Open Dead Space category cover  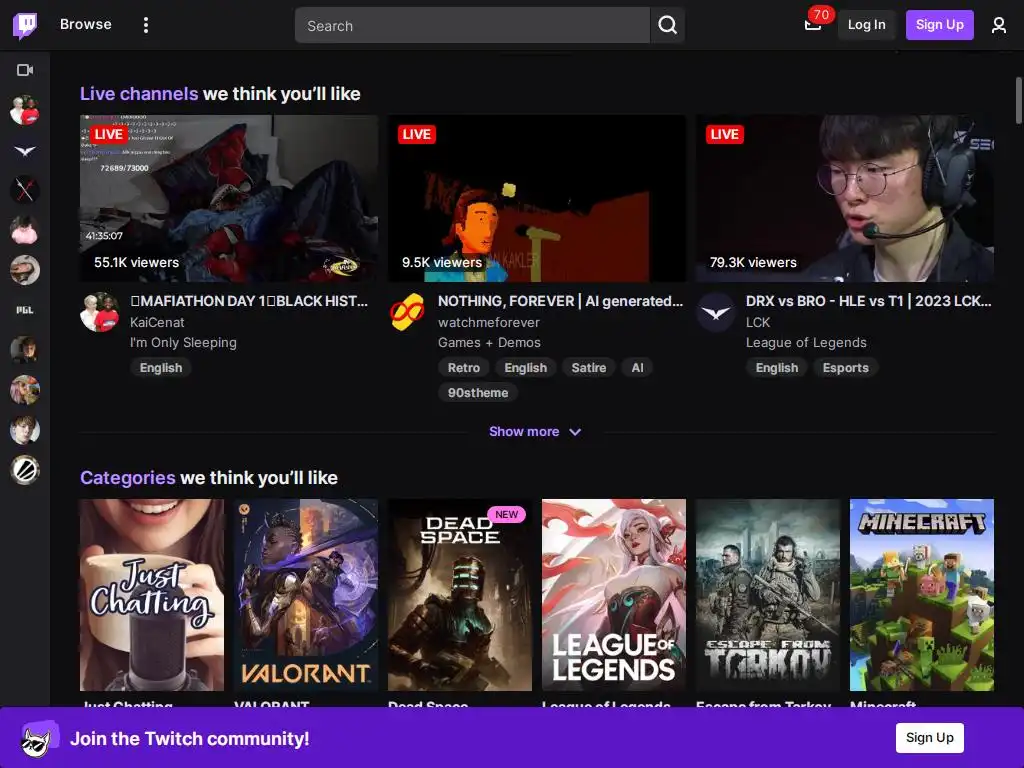460,595
